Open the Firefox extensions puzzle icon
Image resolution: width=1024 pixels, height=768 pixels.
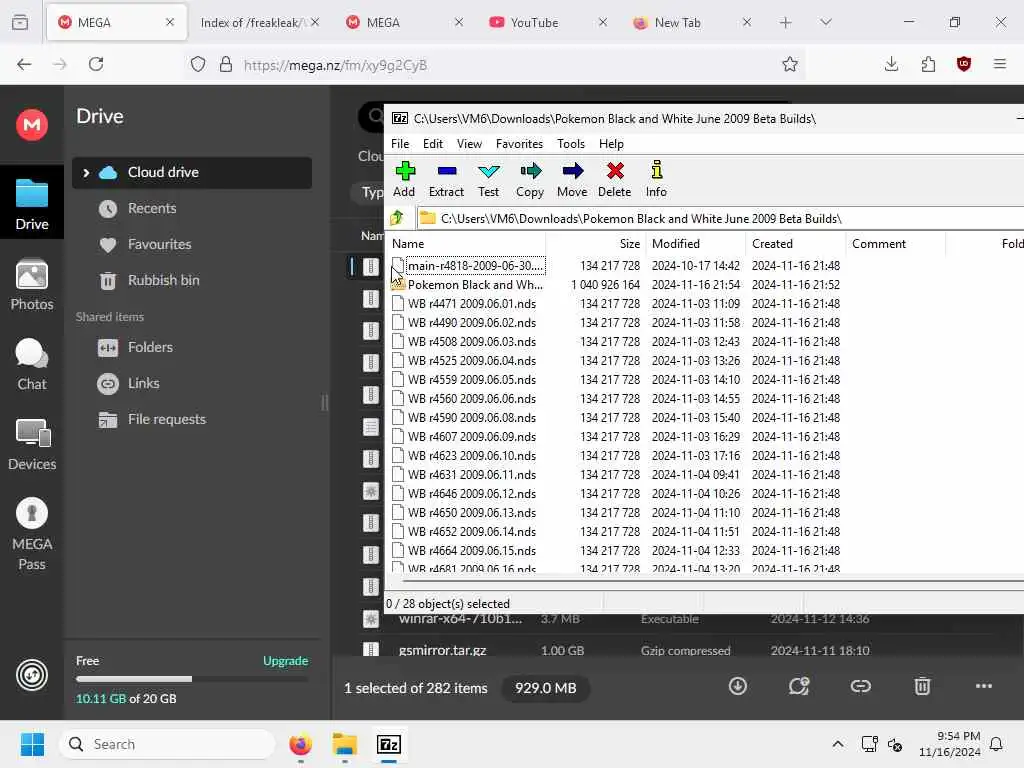pyautogui.click(x=928, y=64)
